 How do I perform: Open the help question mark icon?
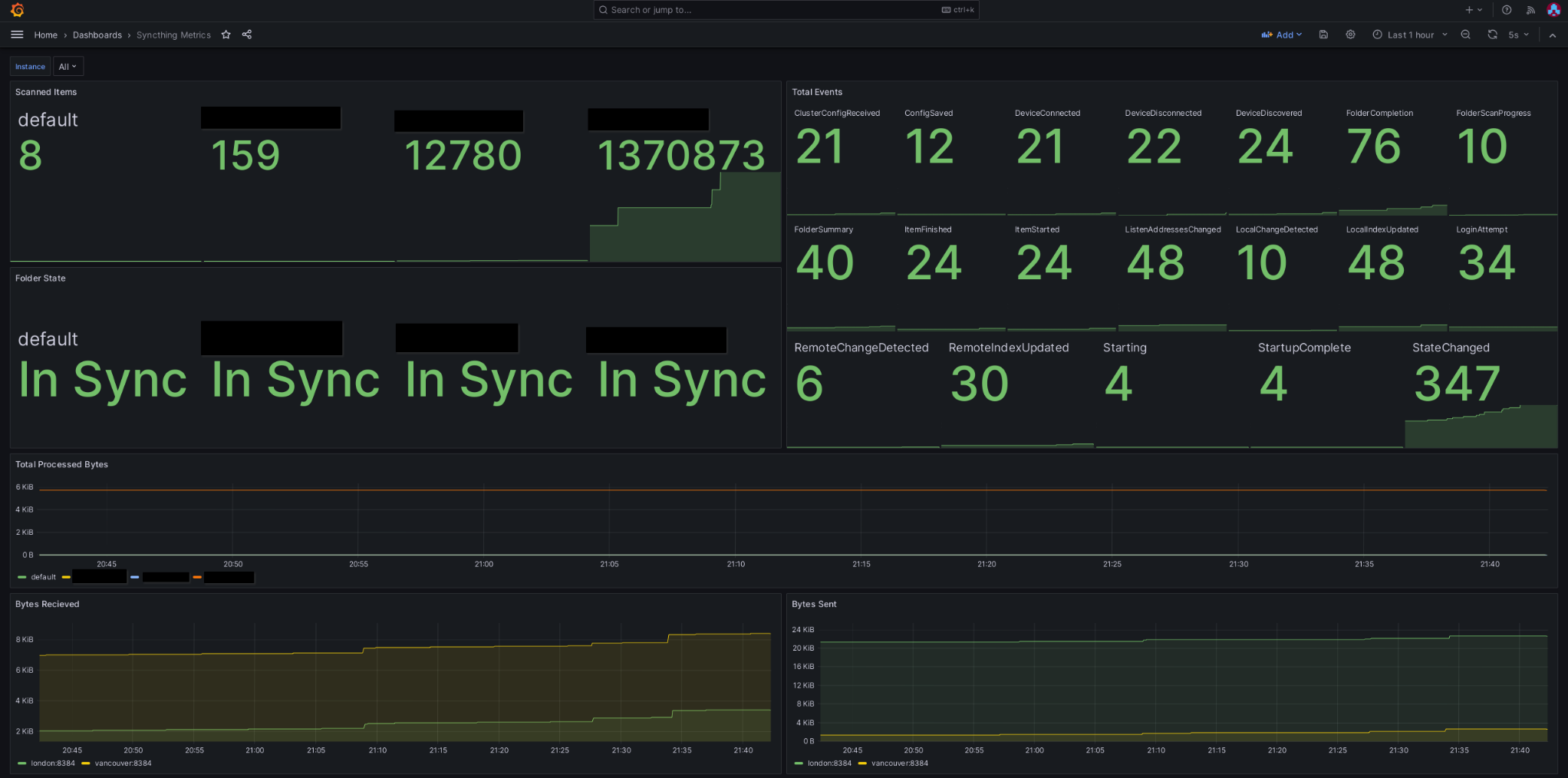pos(1507,10)
